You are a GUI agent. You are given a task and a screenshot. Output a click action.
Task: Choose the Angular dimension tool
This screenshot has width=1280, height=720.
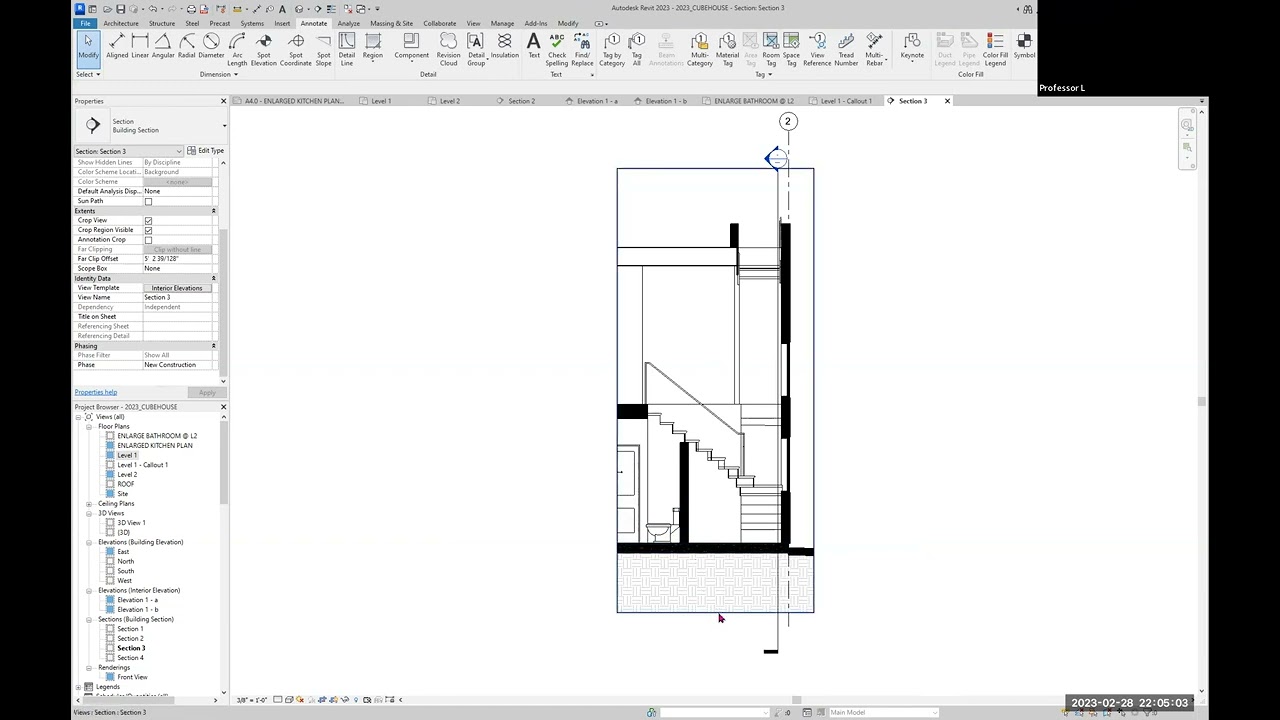(163, 46)
